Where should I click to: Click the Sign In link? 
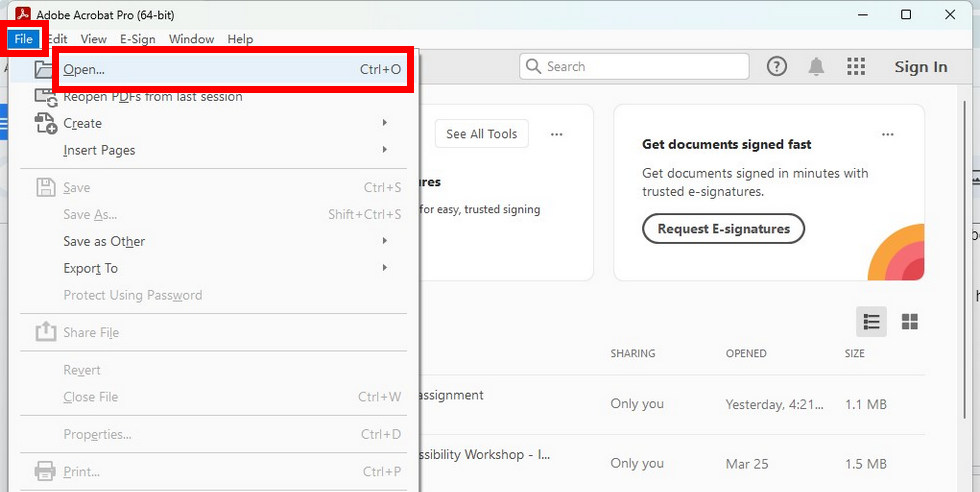click(x=921, y=67)
